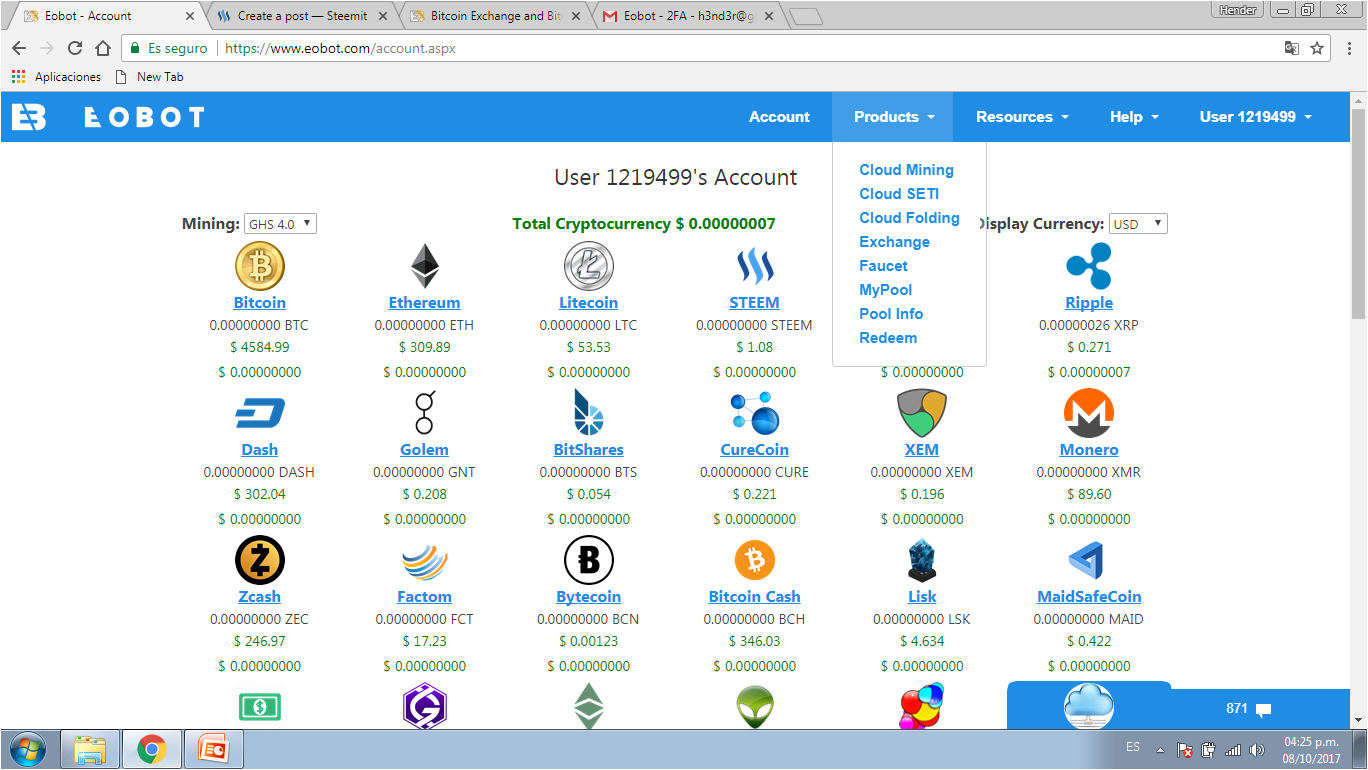Select Pool Info from Products menu
Image resolution: width=1368 pixels, height=770 pixels.
click(891, 314)
